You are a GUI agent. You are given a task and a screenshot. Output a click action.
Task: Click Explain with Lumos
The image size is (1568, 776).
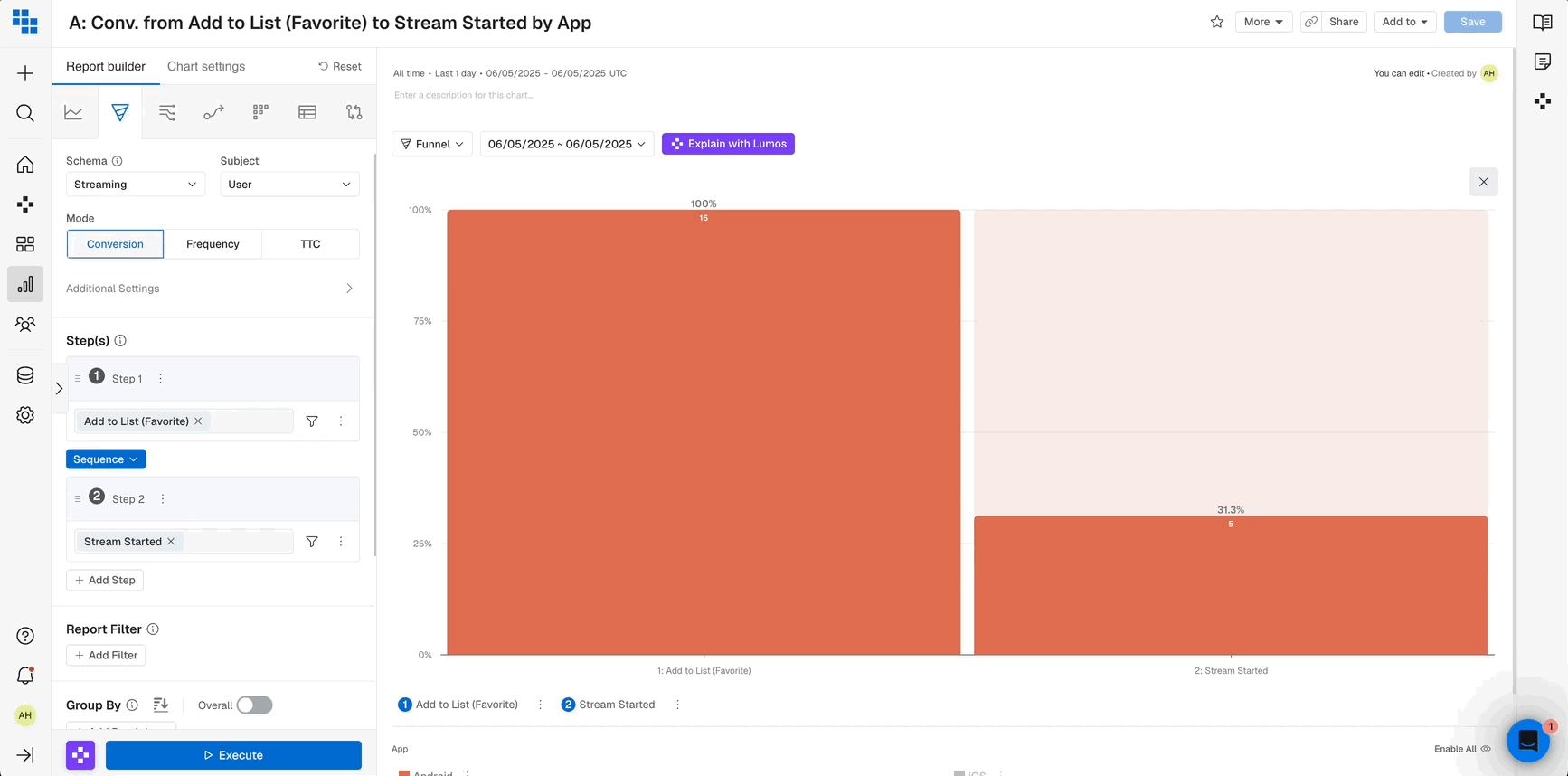coord(728,144)
